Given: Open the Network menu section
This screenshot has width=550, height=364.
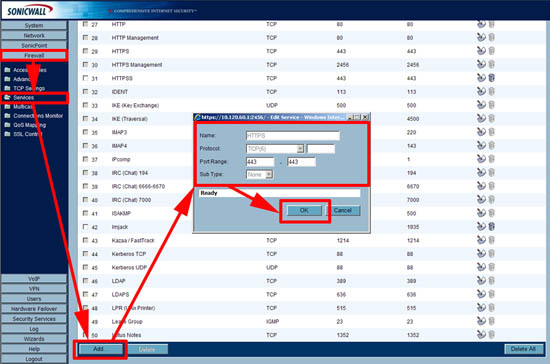Looking at the screenshot, I should tap(34, 35).
